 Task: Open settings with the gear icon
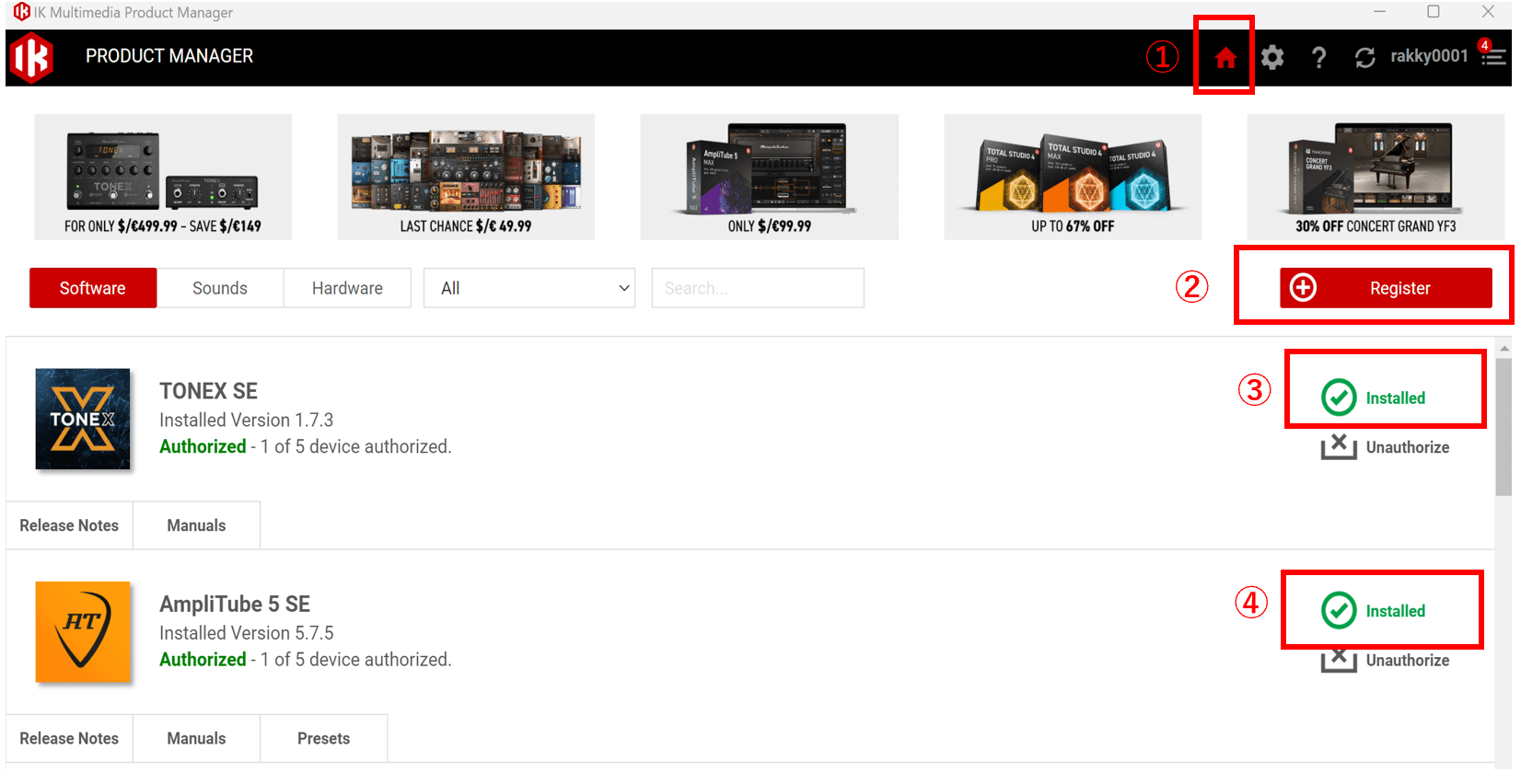[x=1272, y=58]
